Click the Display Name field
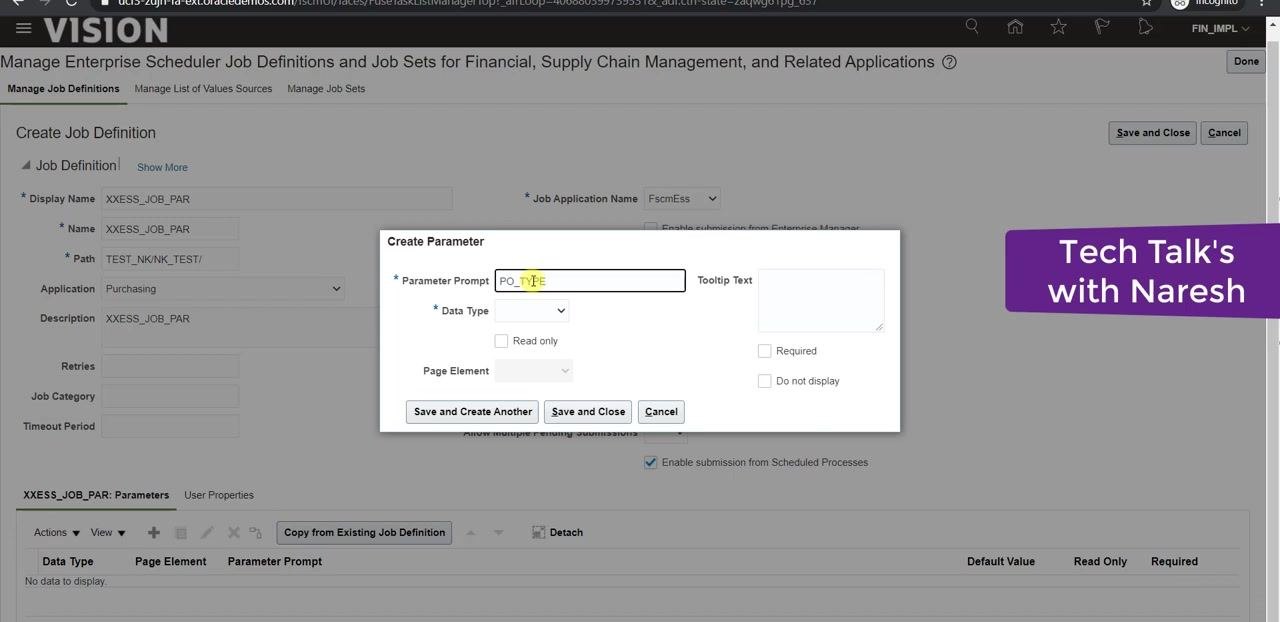 [x=277, y=199]
